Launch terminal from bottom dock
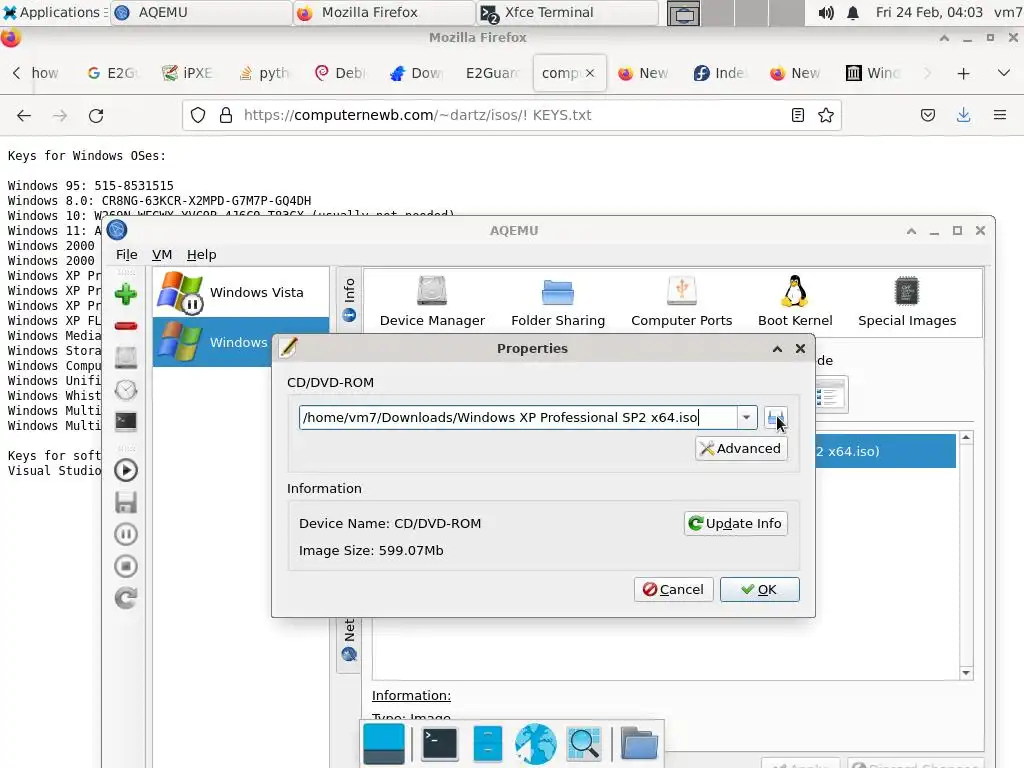The image size is (1024, 768). point(440,743)
